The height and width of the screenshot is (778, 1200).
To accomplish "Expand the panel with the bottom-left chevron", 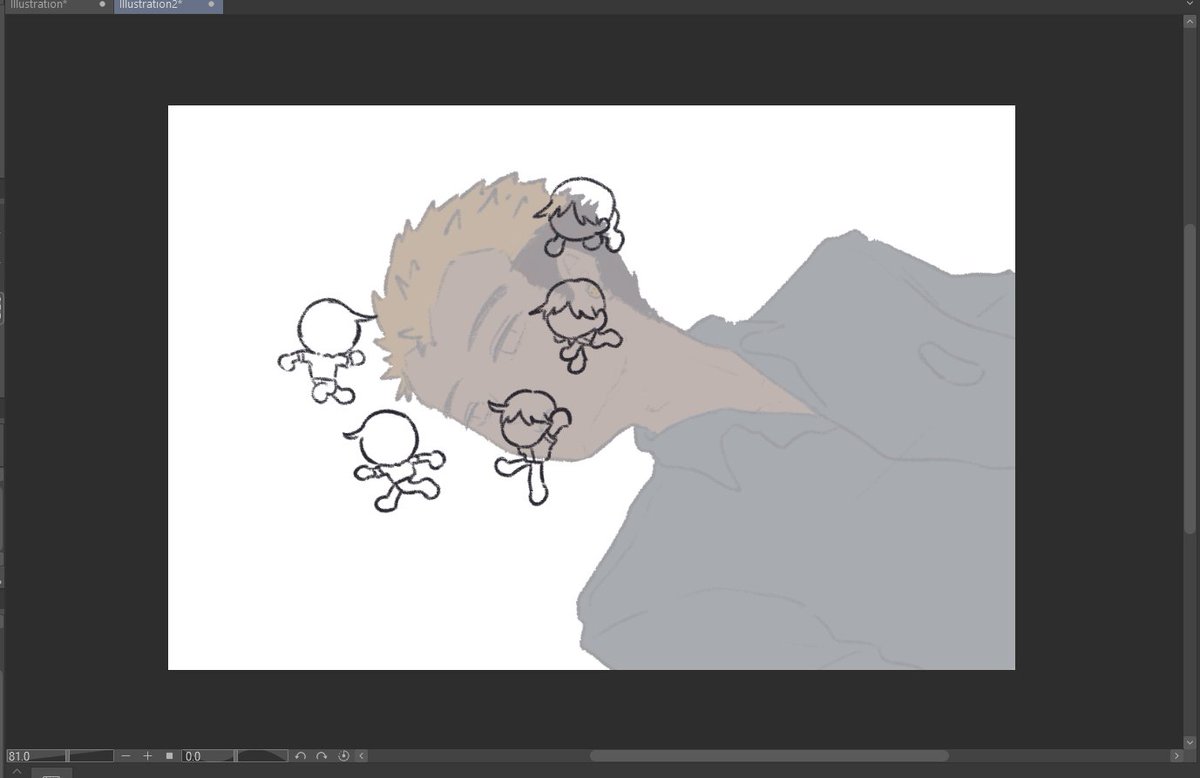I will (19, 771).
